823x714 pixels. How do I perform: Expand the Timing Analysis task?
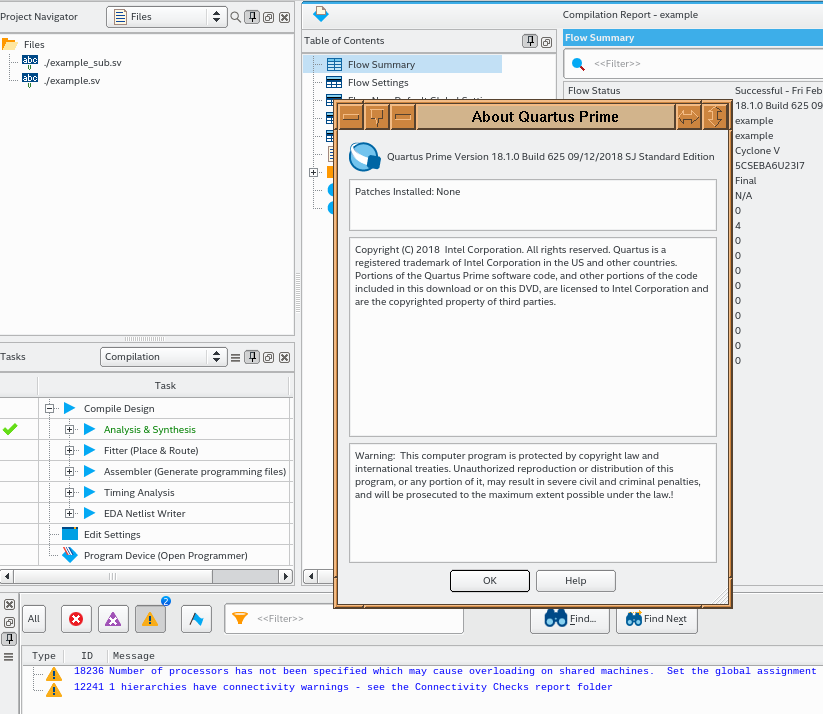[69, 492]
